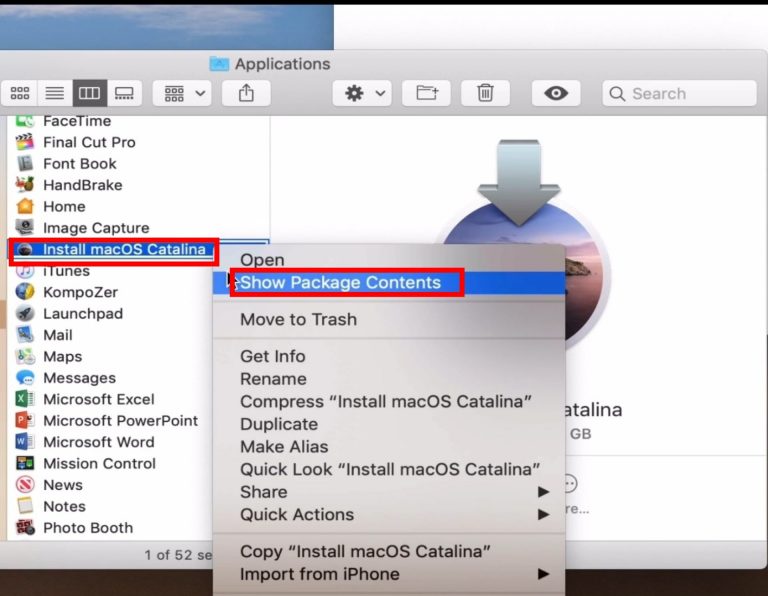
Task: Click the Maps app icon
Action: point(24,357)
